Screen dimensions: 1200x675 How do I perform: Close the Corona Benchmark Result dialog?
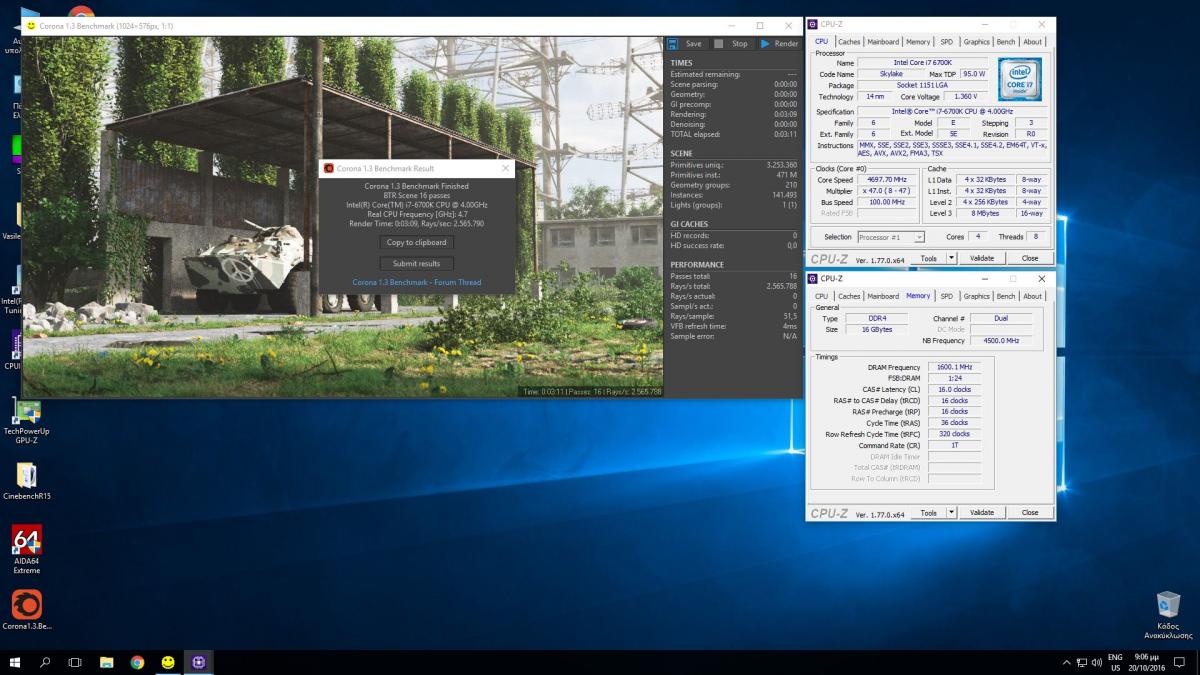pos(505,168)
